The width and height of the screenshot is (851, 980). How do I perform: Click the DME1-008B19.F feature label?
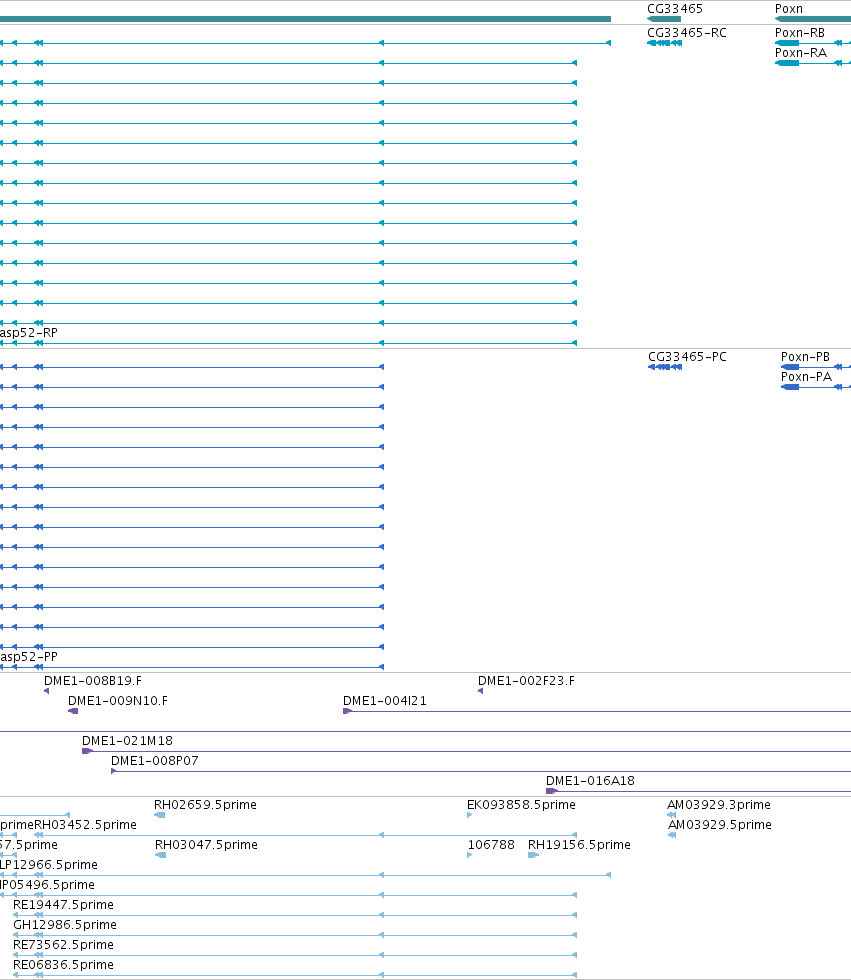click(92, 681)
